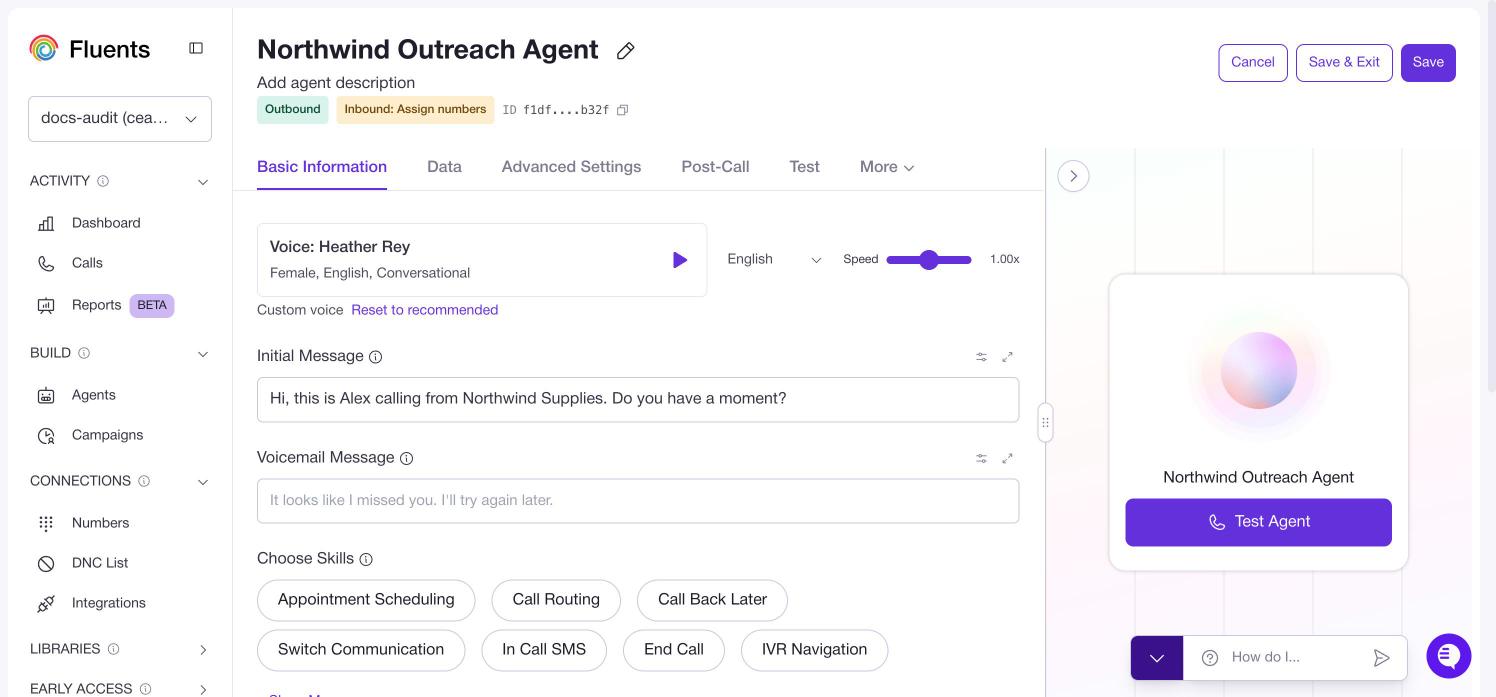Open Voicemail Message settings sliders icon

pyautogui.click(x=981, y=459)
